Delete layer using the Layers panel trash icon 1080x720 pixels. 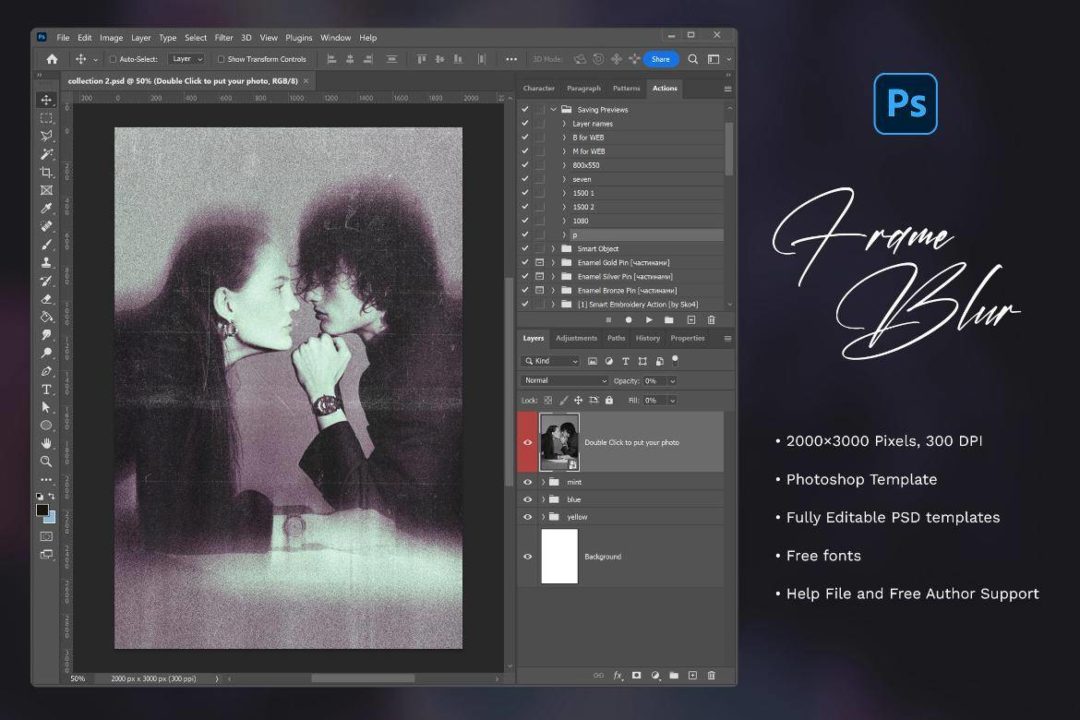711,676
